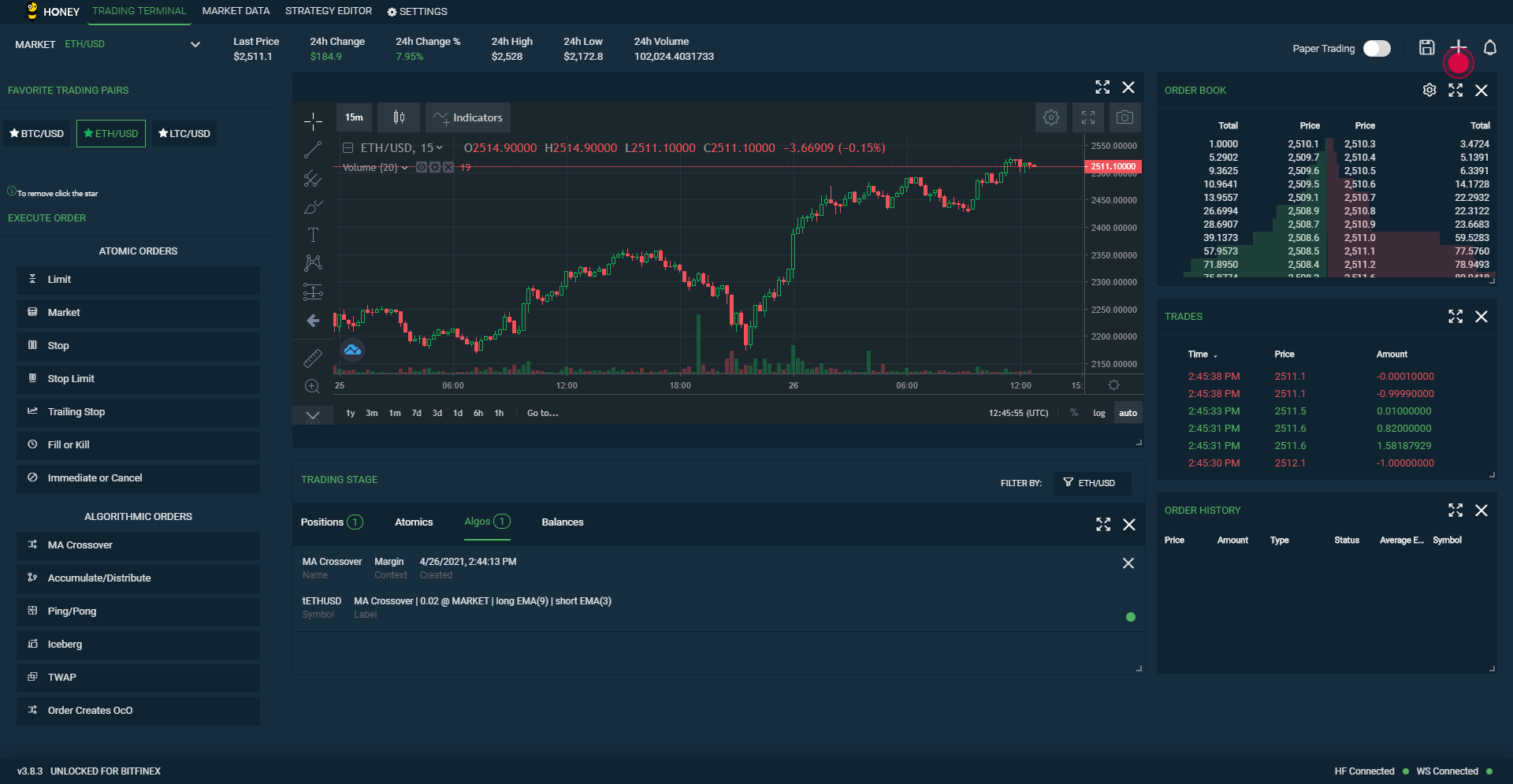The image size is (1513, 784).
Task: Open Go to date selector
Action: (x=542, y=413)
